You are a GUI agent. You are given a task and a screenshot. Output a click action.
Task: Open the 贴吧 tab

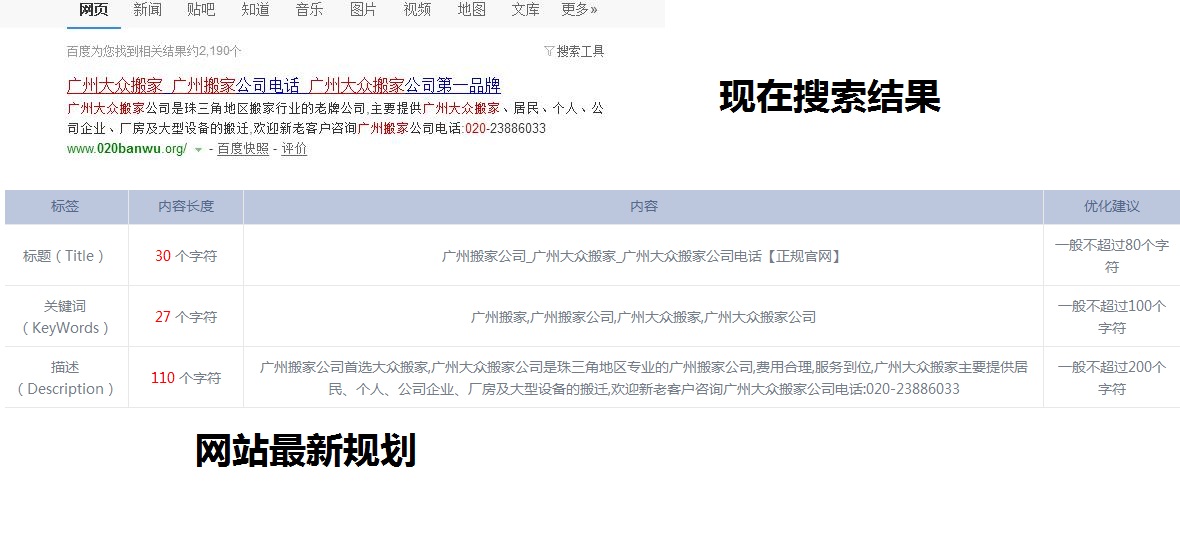pyautogui.click(x=201, y=10)
